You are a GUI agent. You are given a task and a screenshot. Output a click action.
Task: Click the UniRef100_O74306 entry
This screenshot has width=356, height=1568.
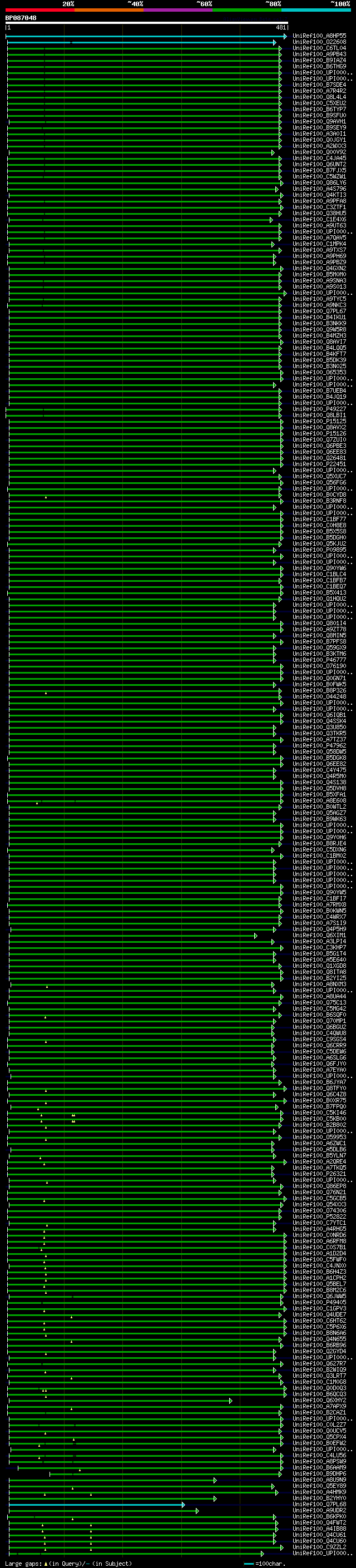319,1210
